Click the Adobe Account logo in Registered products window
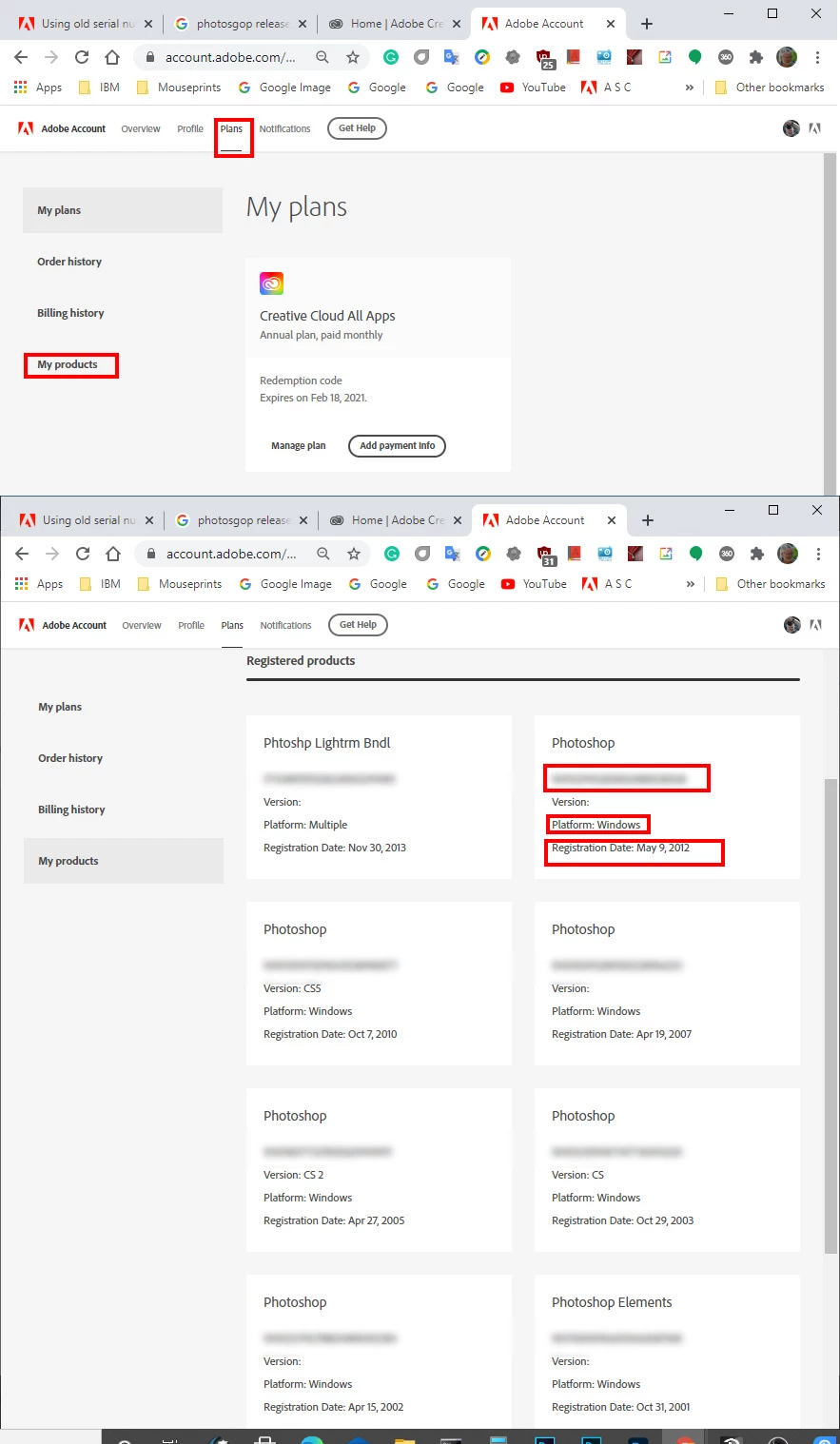Image resolution: width=840 pixels, height=1444 pixels. pos(63,625)
